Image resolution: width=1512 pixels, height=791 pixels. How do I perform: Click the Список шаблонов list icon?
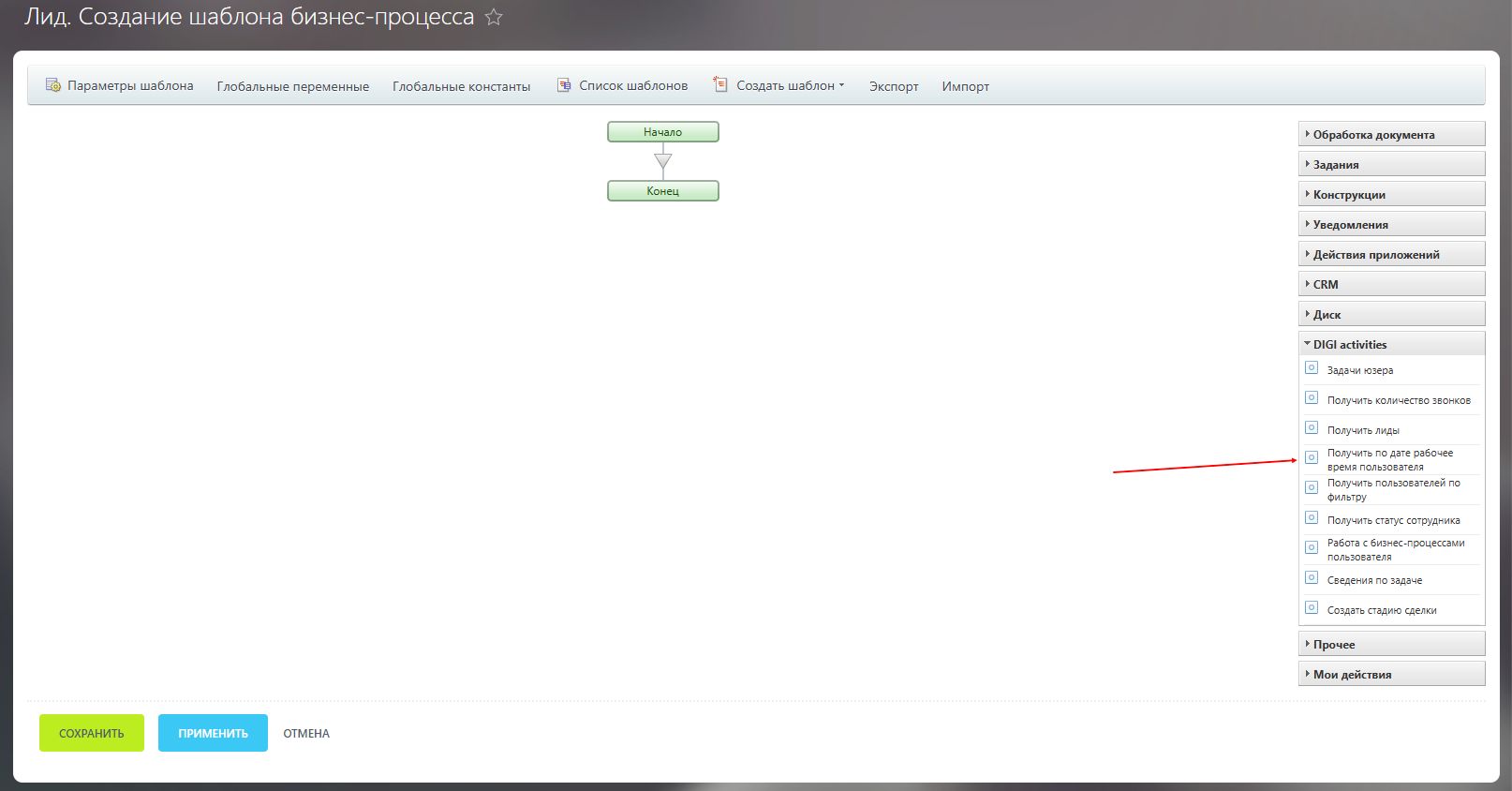[x=564, y=84]
